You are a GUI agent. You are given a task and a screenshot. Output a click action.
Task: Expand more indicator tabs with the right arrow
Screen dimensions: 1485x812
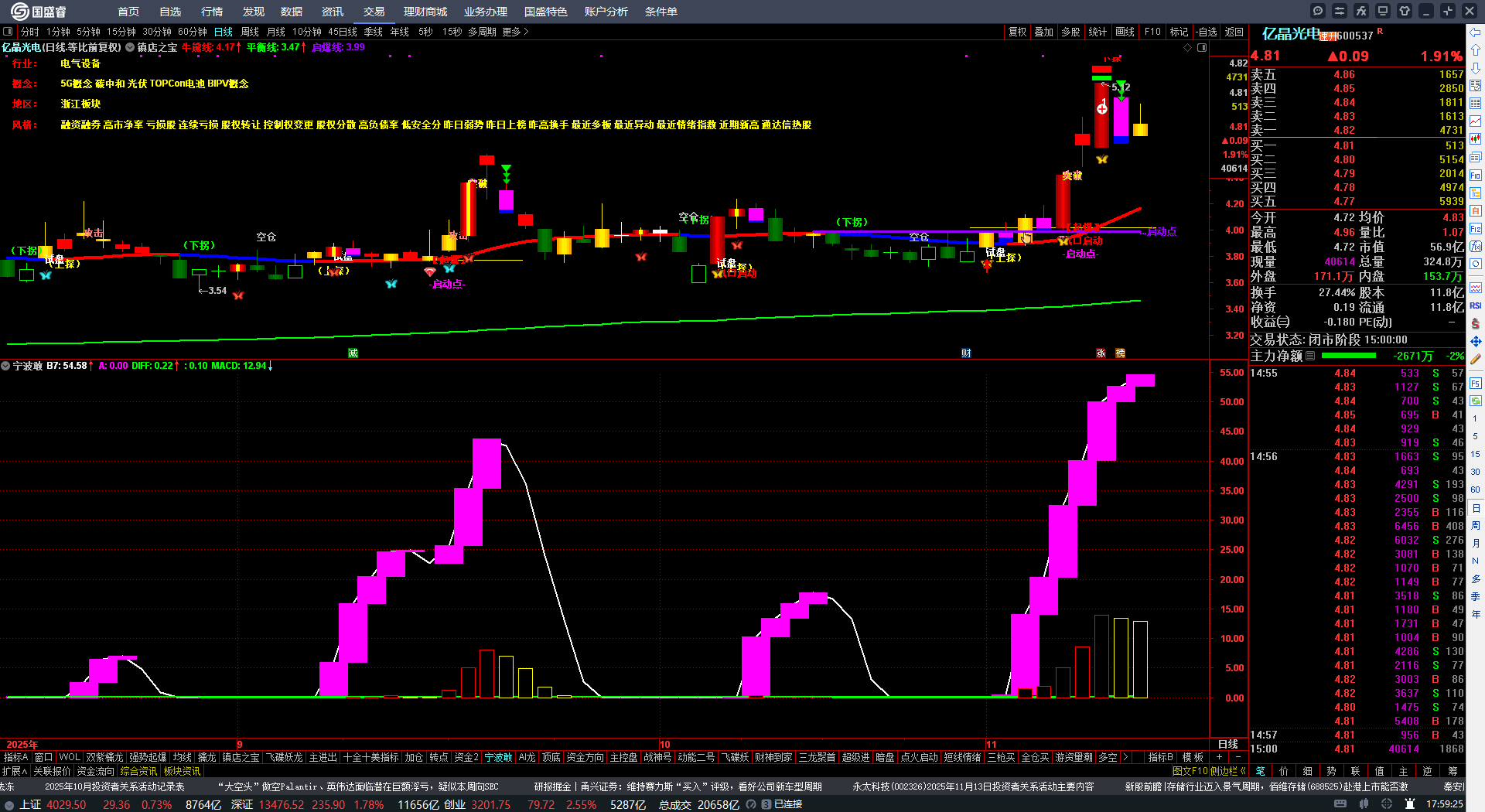pos(1125,757)
